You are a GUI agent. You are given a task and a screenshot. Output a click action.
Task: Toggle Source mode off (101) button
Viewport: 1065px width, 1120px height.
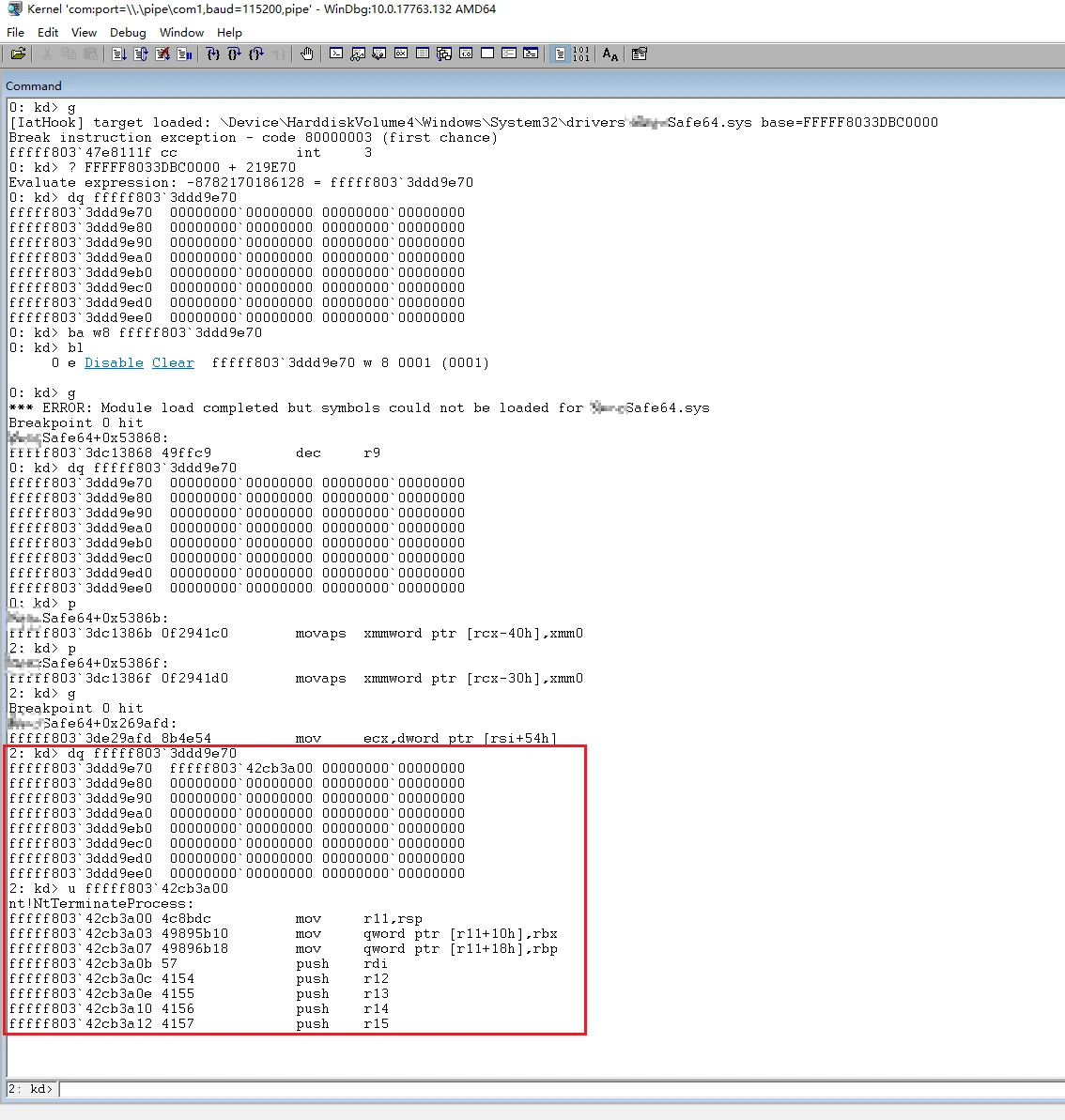tap(581, 54)
